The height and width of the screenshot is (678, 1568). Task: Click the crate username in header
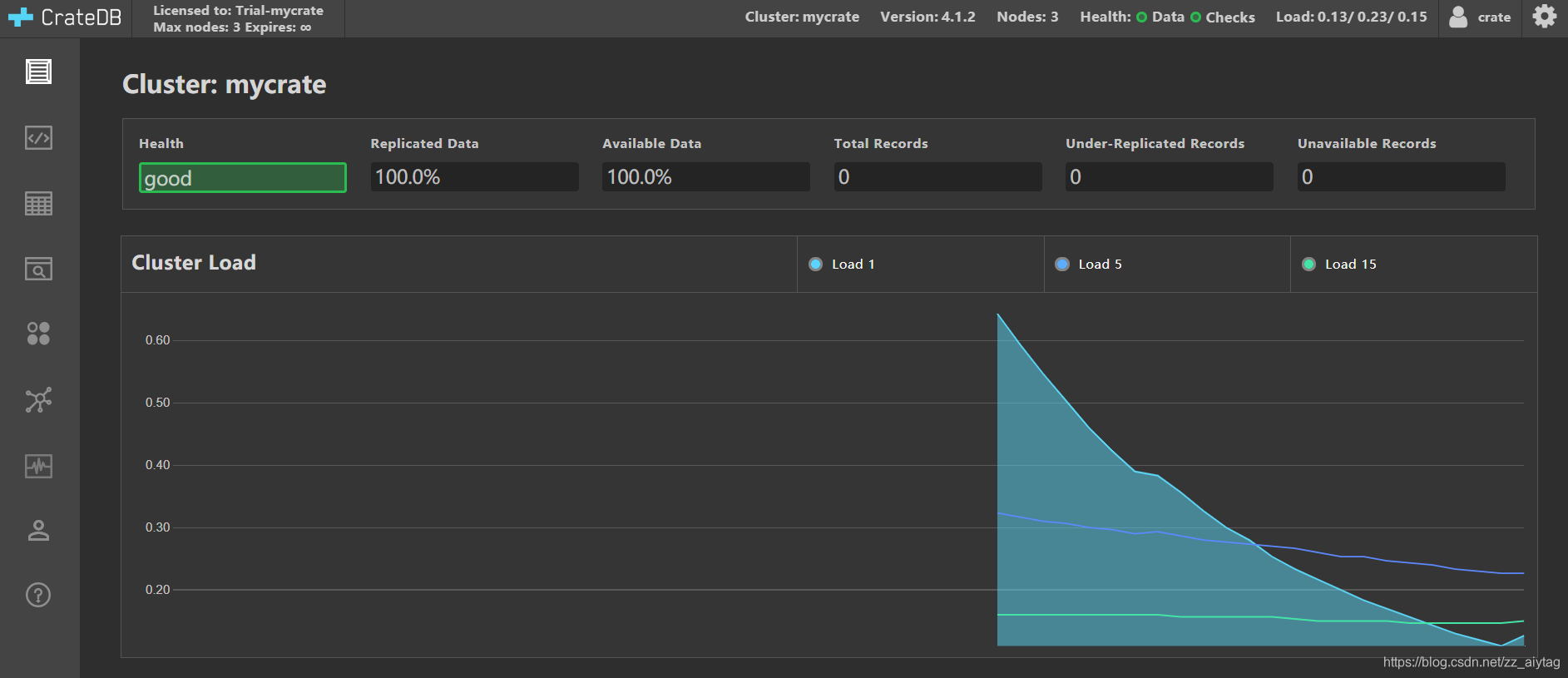tap(1494, 17)
